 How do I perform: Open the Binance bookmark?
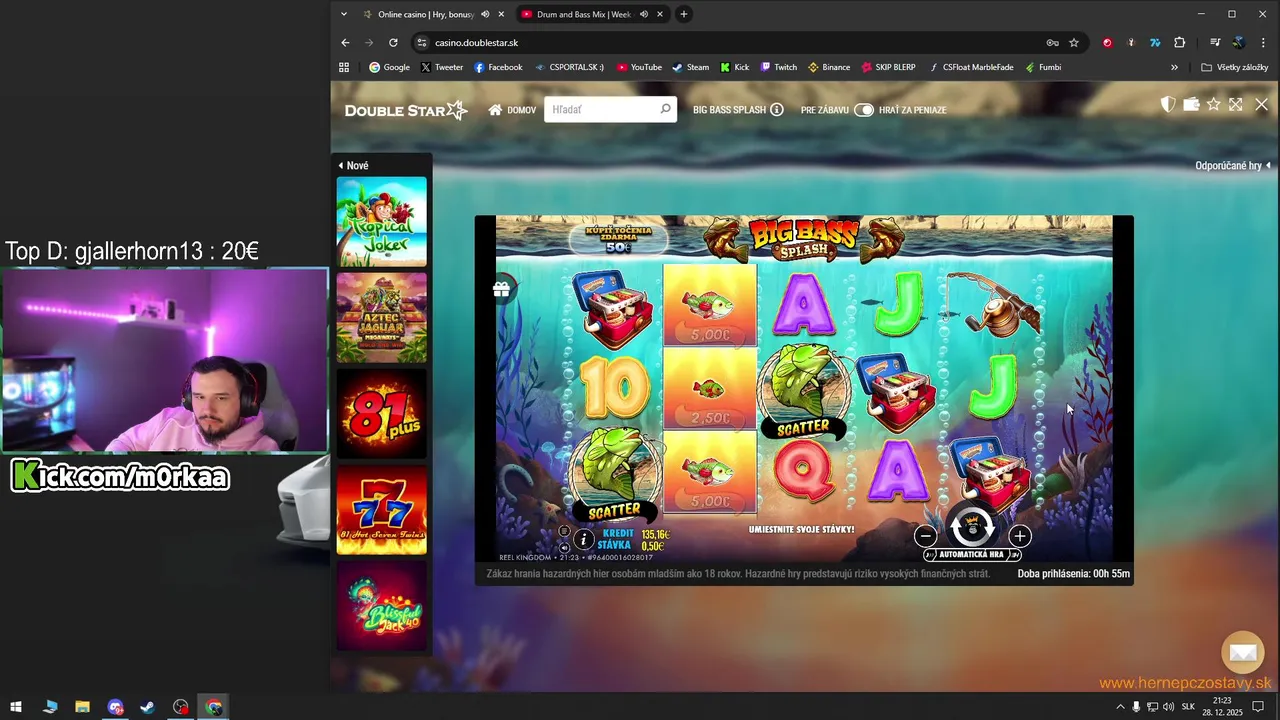pyautogui.click(x=829, y=67)
